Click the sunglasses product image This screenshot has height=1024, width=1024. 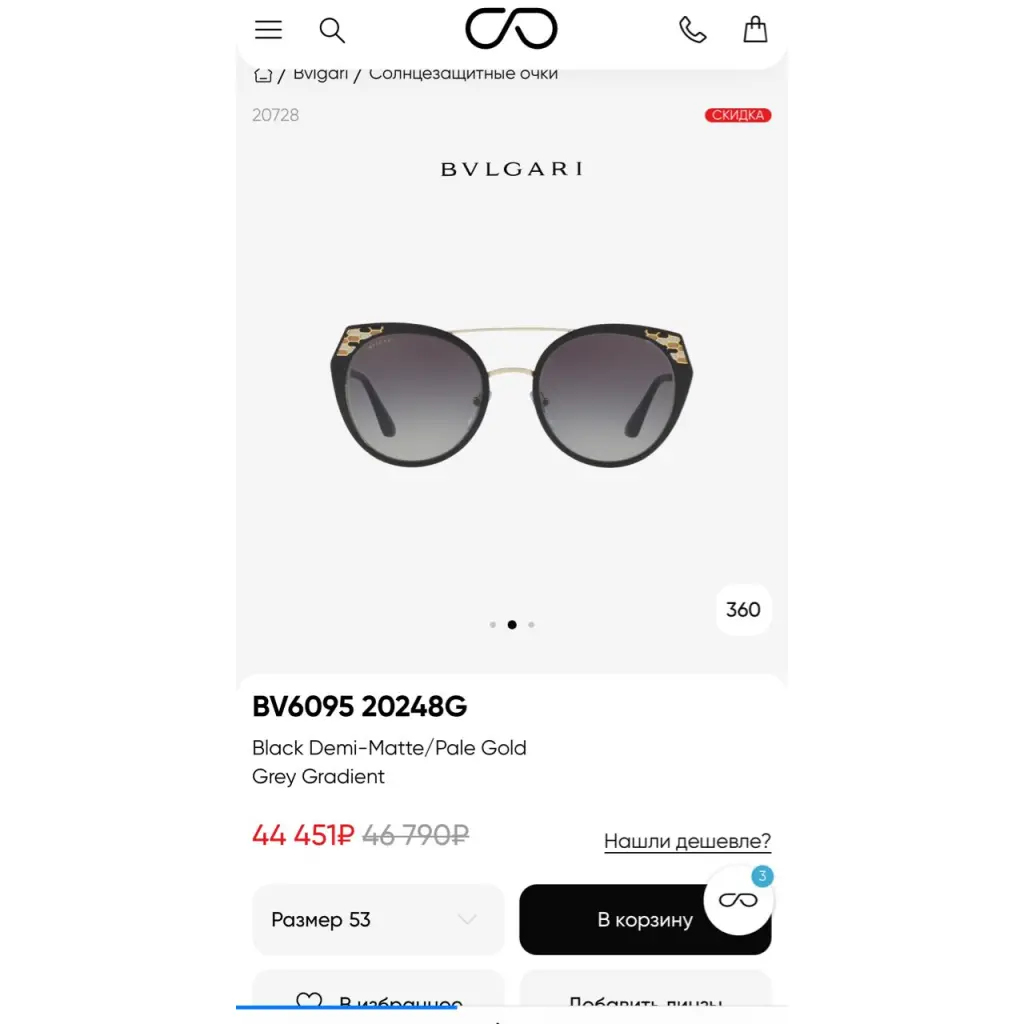512,394
